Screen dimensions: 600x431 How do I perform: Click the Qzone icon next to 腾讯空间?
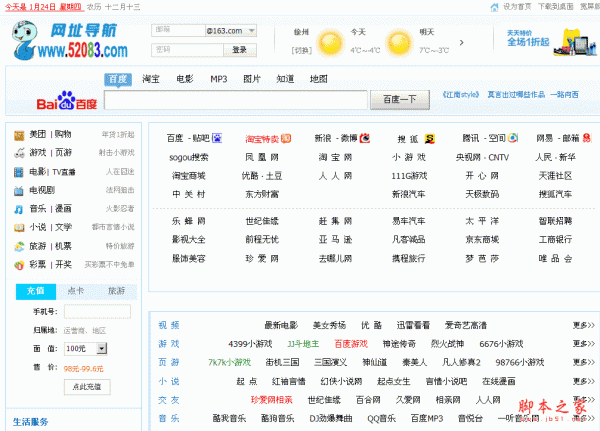pos(513,138)
